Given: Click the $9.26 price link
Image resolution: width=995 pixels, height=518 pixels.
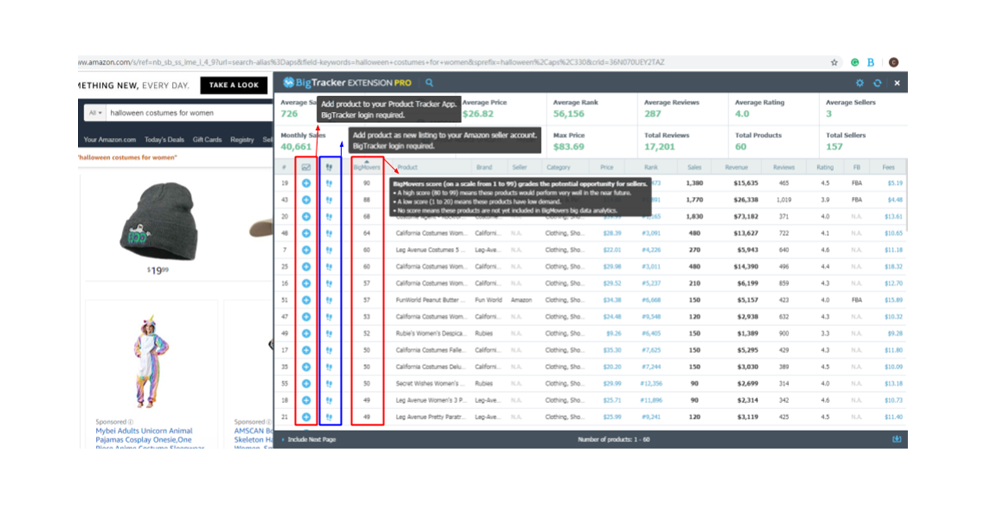Looking at the screenshot, I should pyautogui.click(x=614, y=334).
